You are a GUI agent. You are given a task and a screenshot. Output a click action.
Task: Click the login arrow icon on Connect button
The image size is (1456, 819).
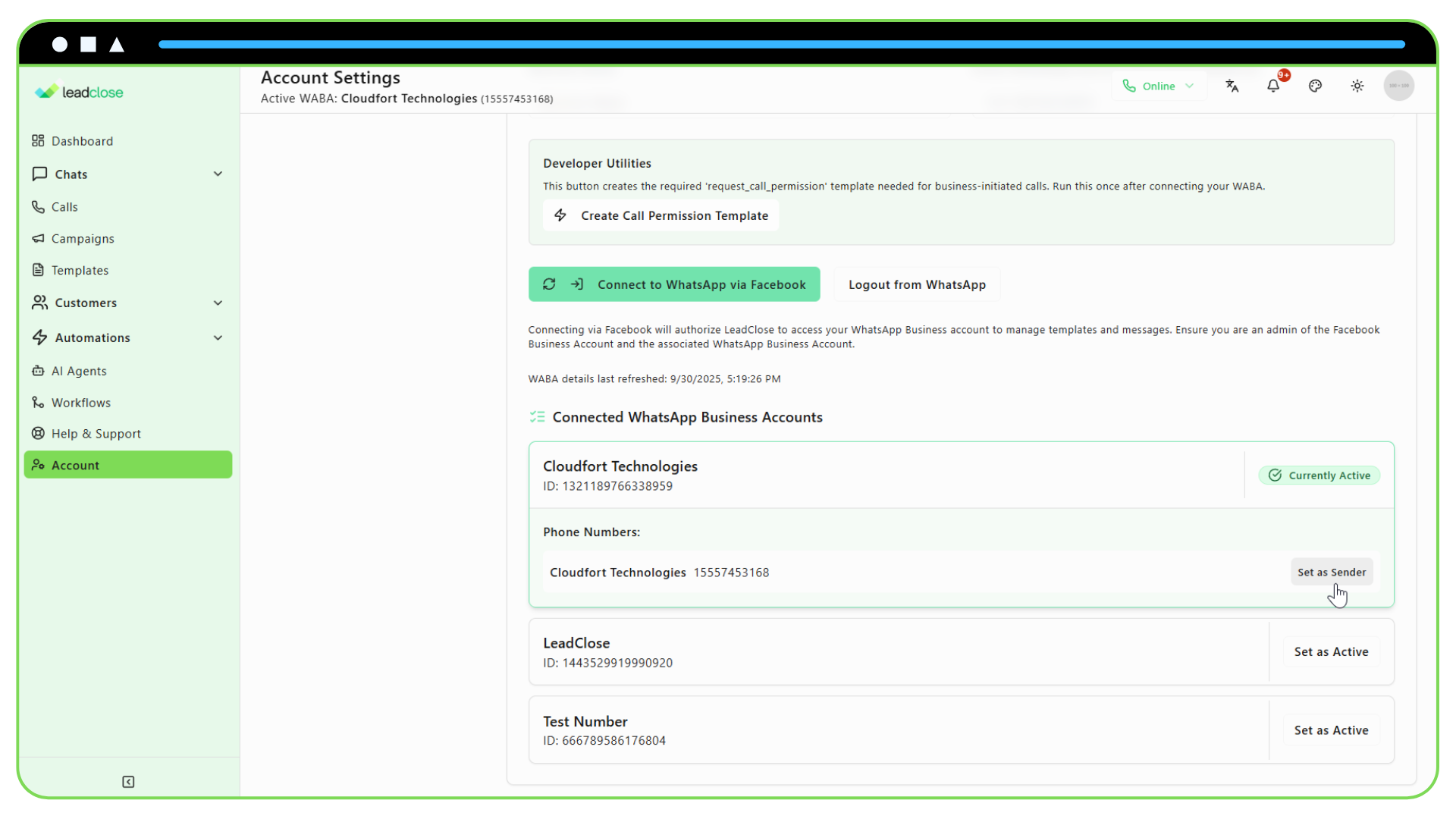pos(577,284)
